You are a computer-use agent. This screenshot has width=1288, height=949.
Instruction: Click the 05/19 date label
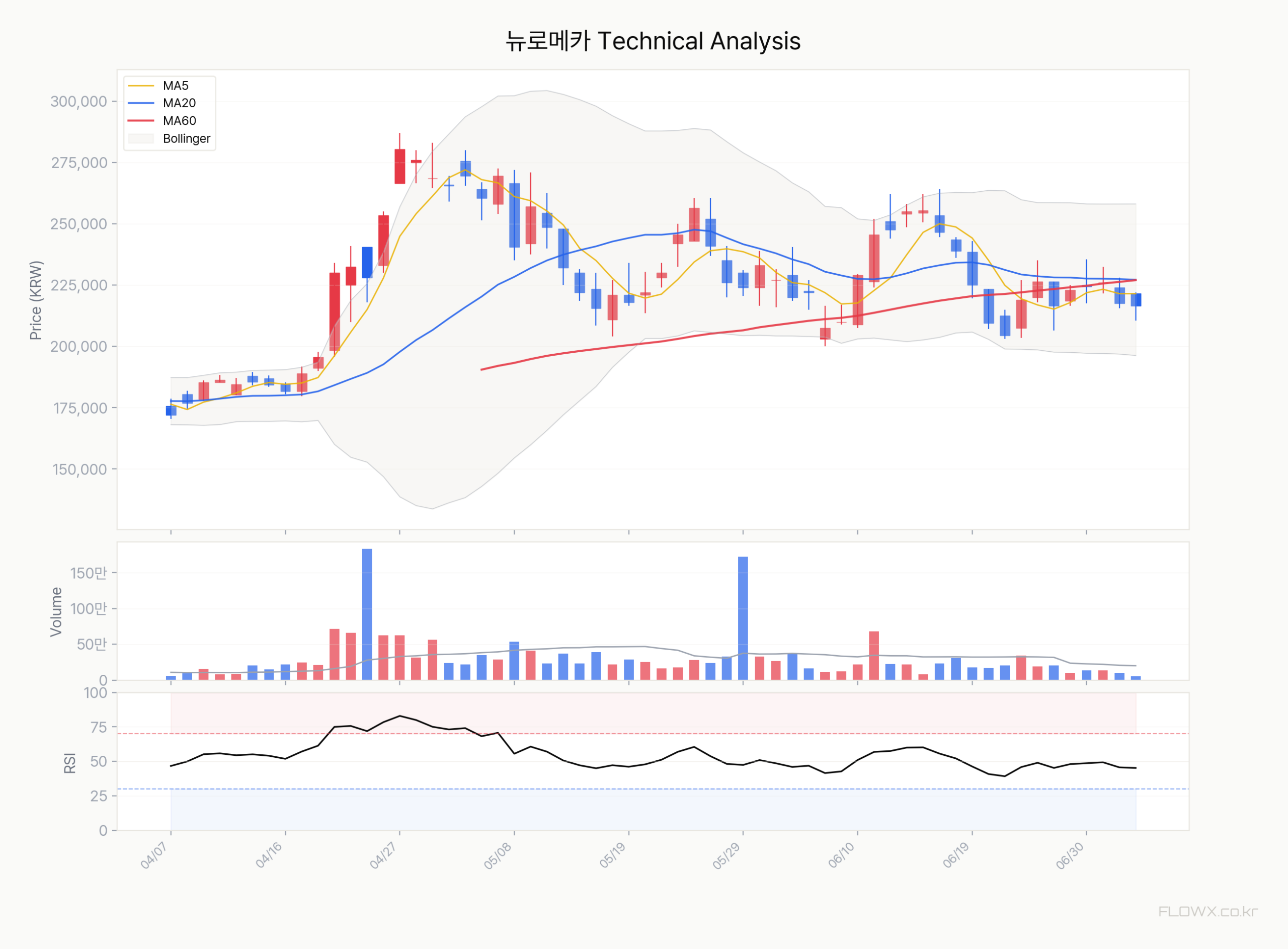click(x=613, y=855)
